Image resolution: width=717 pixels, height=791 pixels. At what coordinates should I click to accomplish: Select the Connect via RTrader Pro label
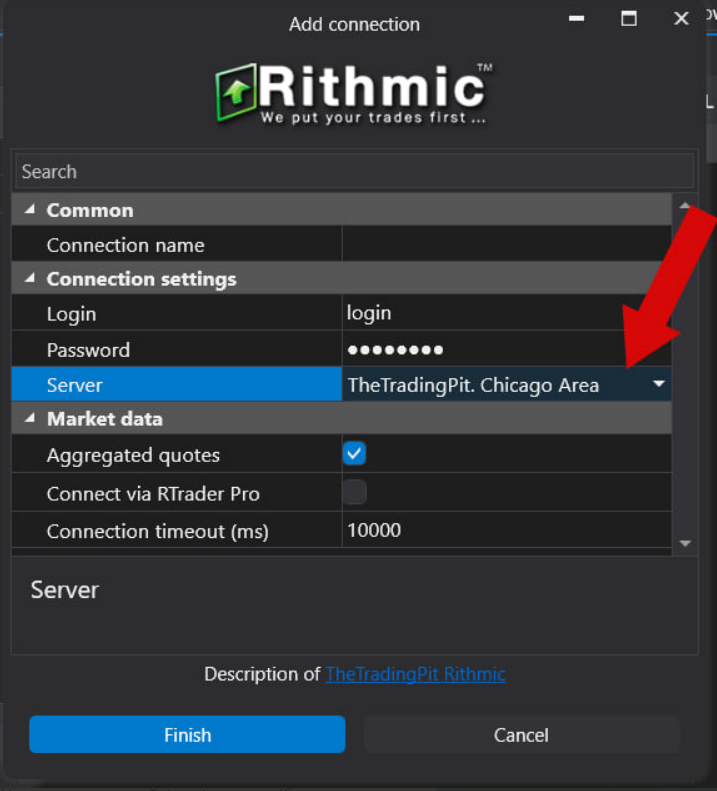pos(153,494)
